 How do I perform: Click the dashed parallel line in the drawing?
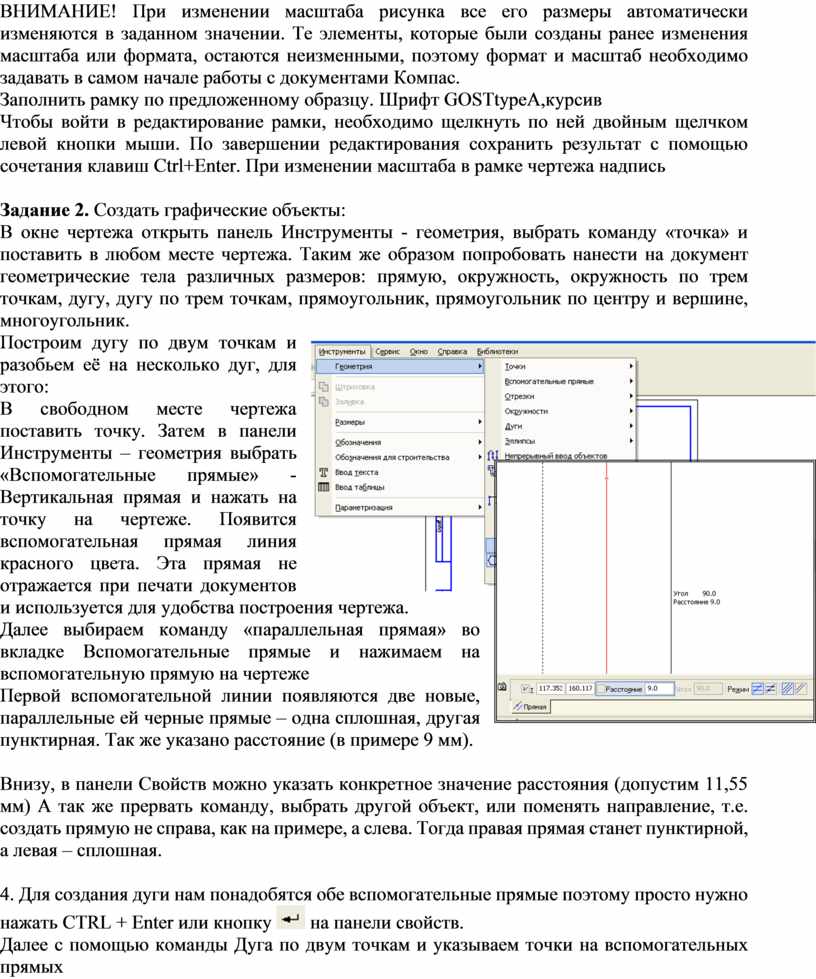543,568
